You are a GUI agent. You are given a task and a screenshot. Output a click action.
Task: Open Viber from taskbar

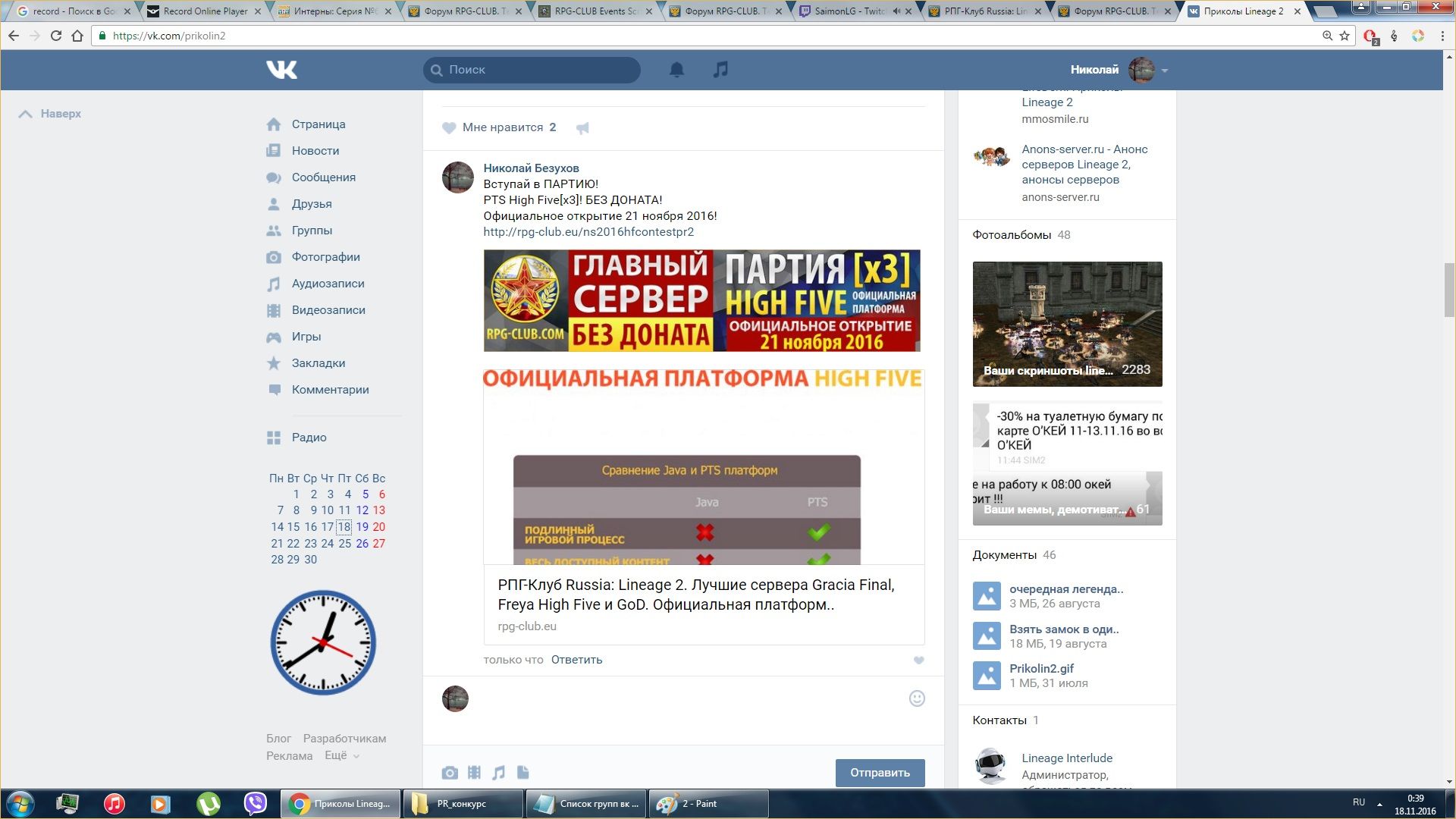point(256,804)
